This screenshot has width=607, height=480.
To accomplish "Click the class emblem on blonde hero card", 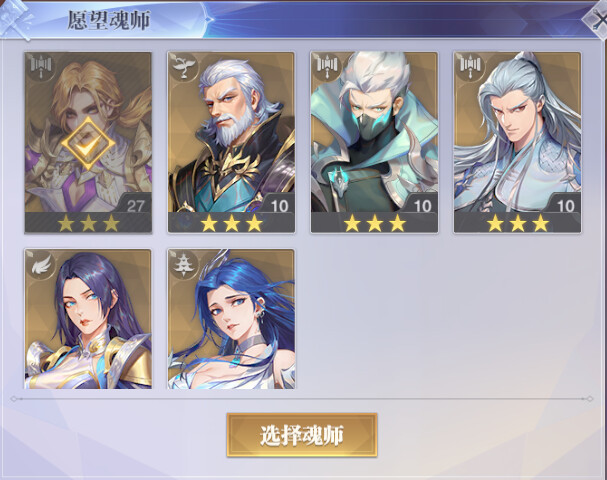I will tap(41, 67).
